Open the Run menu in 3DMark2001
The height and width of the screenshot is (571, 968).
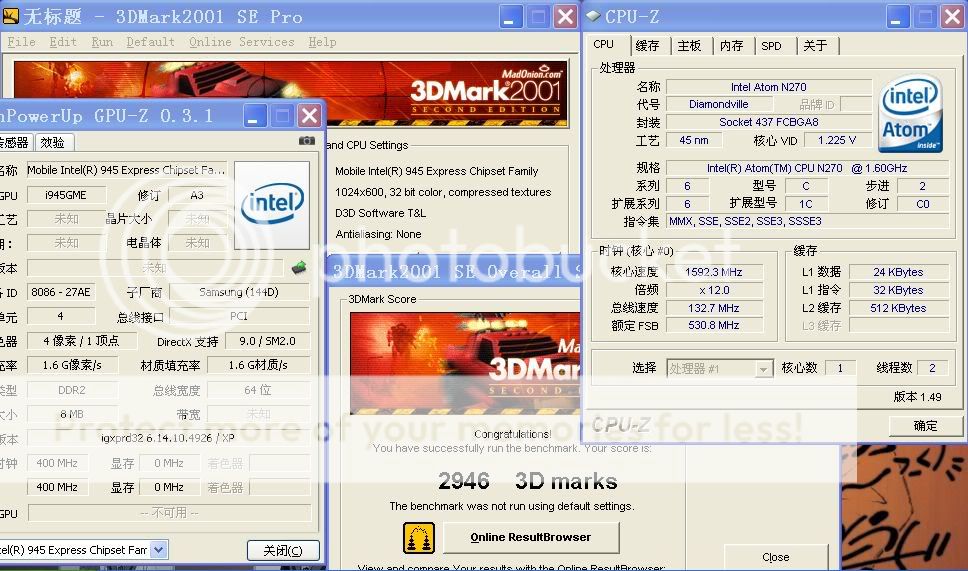102,42
